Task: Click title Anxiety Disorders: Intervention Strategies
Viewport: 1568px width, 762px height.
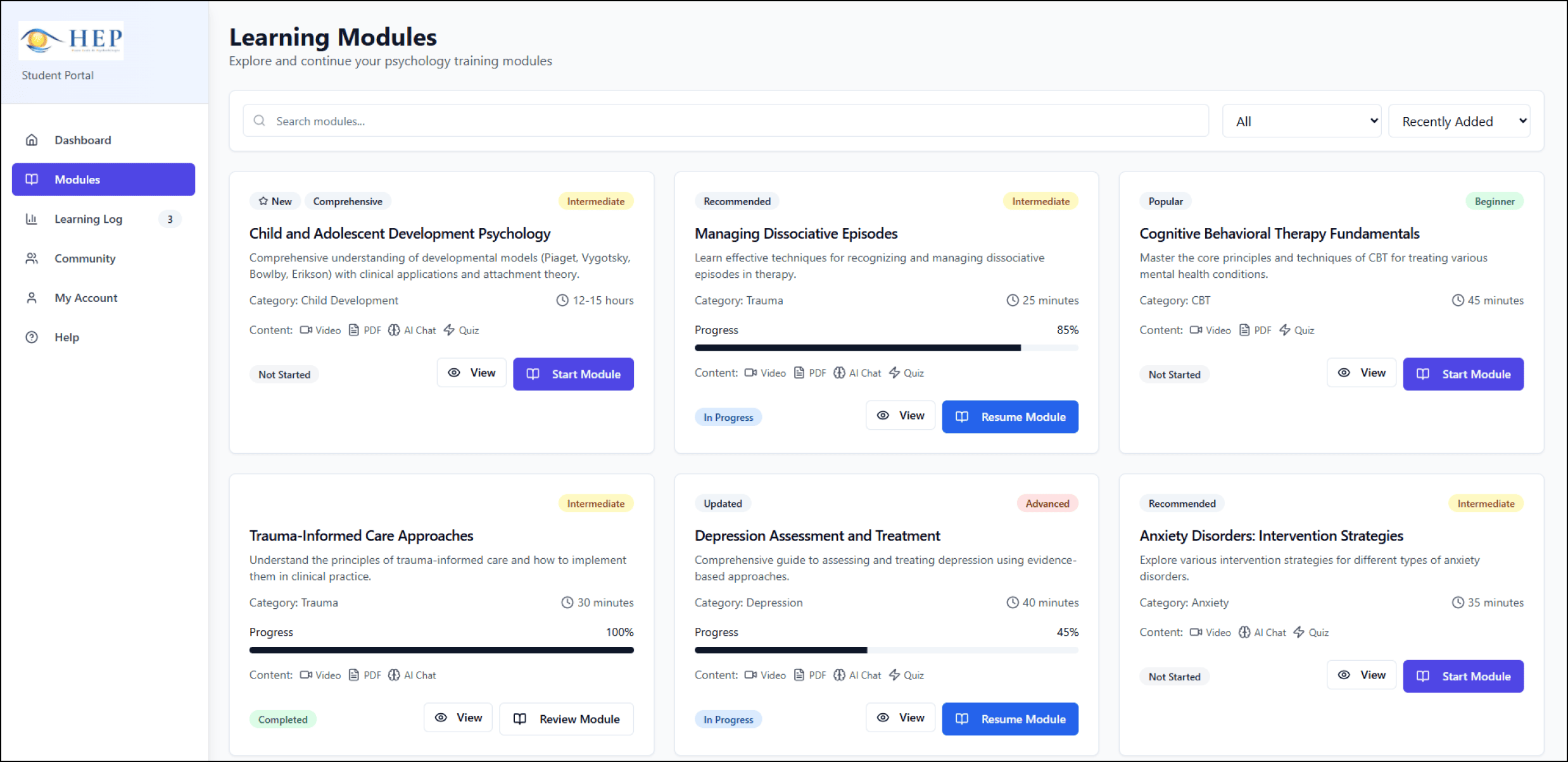Action: tap(1271, 535)
